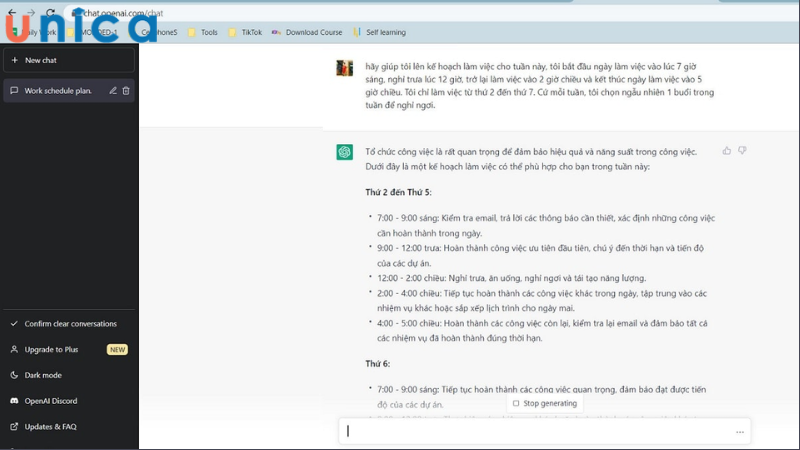Confirm clear conversations in the sidebar
Image resolution: width=800 pixels, height=450 pixels.
70,324
